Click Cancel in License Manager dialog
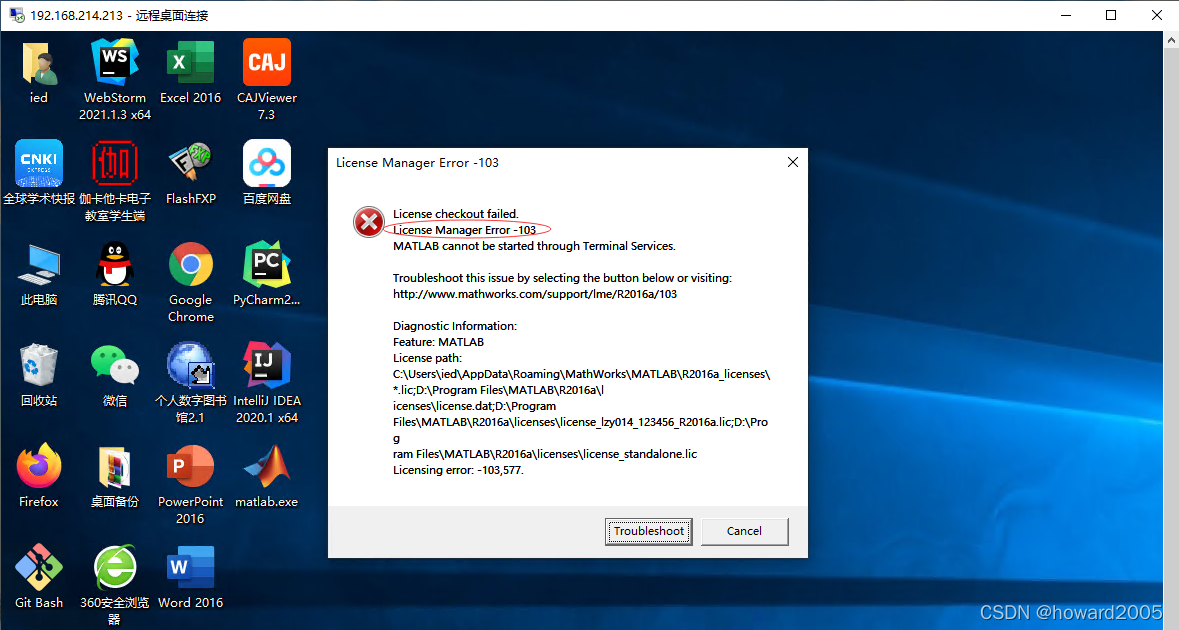The image size is (1179, 630). (744, 532)
